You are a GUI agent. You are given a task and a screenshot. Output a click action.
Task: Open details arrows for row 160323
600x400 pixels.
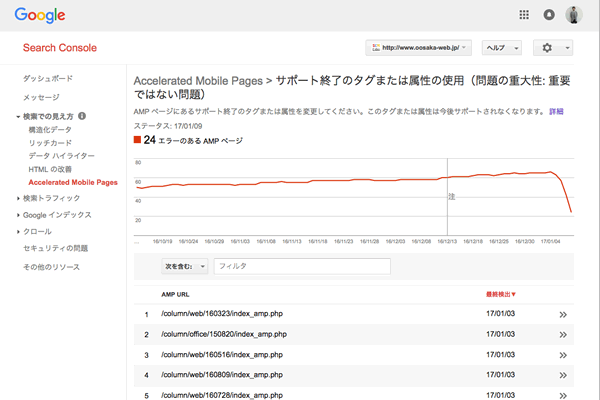point(562,315)
